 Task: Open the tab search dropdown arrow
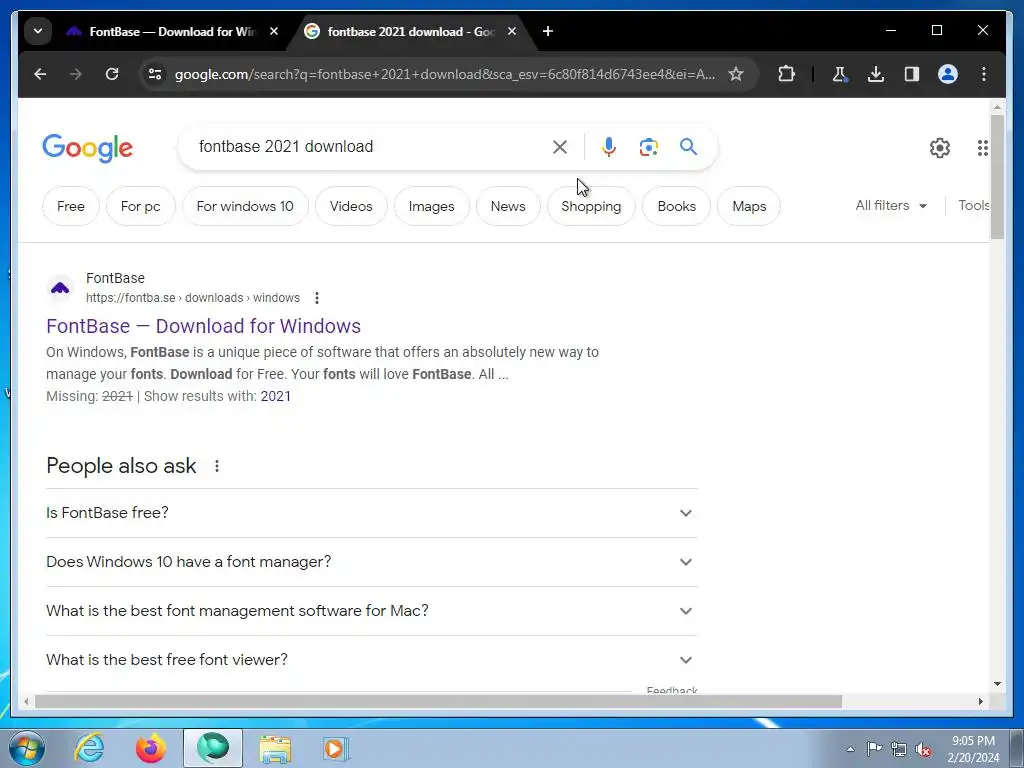tap(38, 31)
